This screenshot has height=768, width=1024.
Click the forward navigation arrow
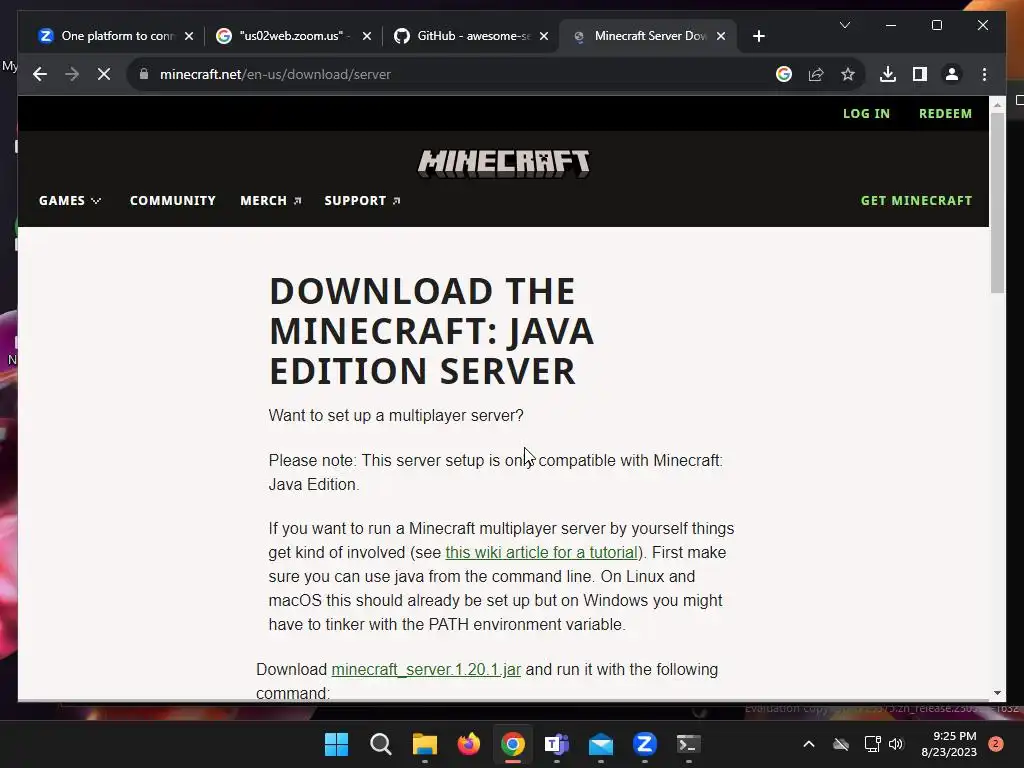click(72, 74)
